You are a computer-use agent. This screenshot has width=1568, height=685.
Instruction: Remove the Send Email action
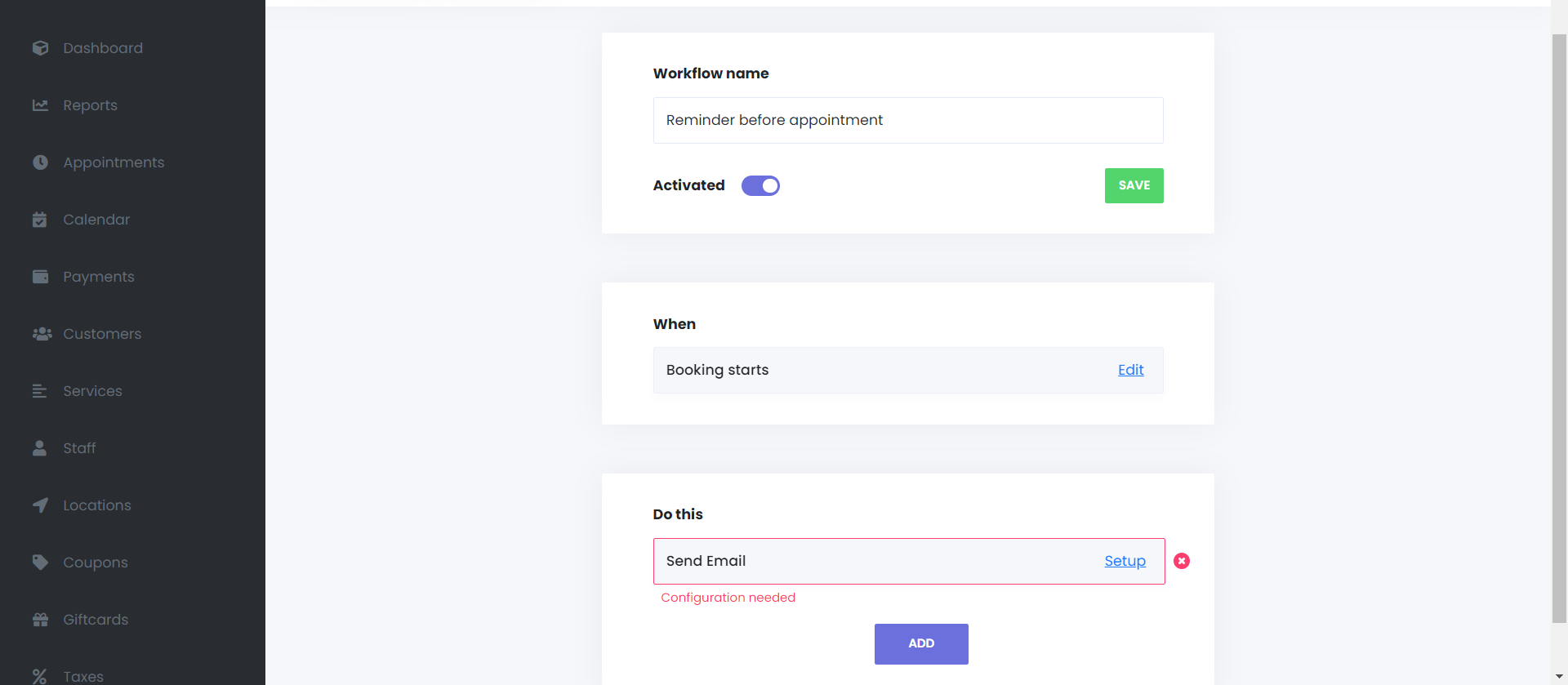point(1182,561)
